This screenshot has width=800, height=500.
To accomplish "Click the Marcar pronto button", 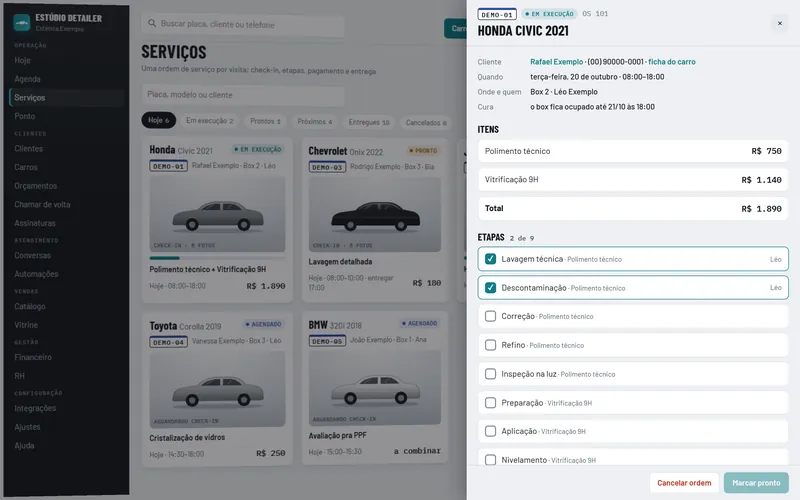I will tap(756, 483).
